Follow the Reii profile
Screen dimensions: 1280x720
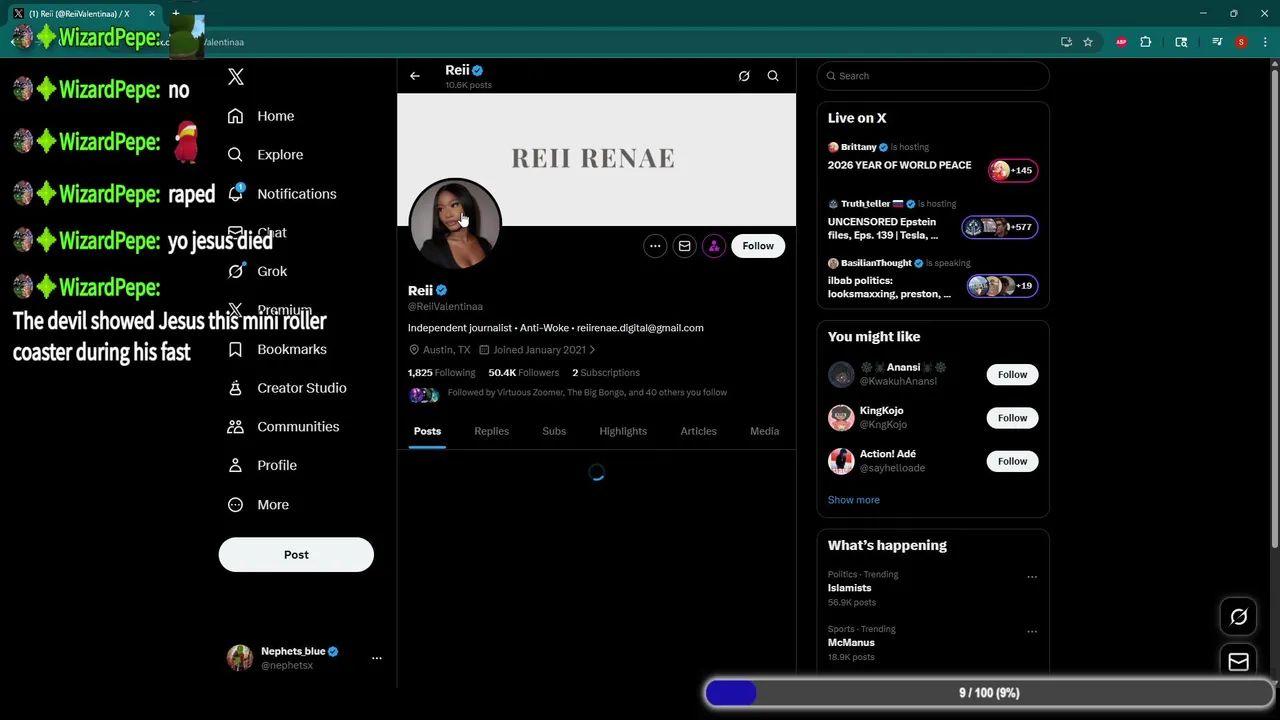(x=758, y=246)
